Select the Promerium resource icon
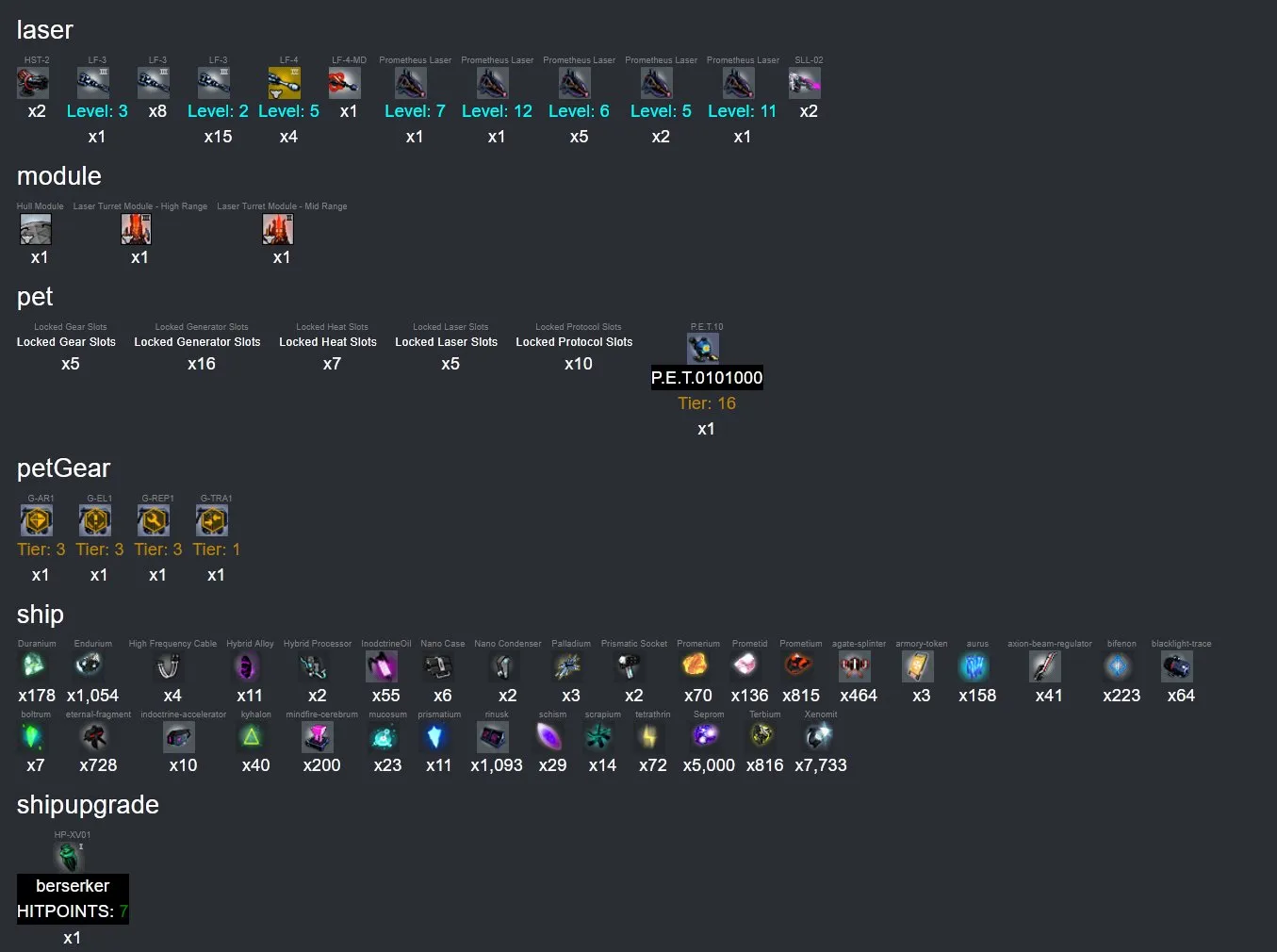Image resolution: width=1277 pixels, height=952 pixels. click(x=695, y=666)
